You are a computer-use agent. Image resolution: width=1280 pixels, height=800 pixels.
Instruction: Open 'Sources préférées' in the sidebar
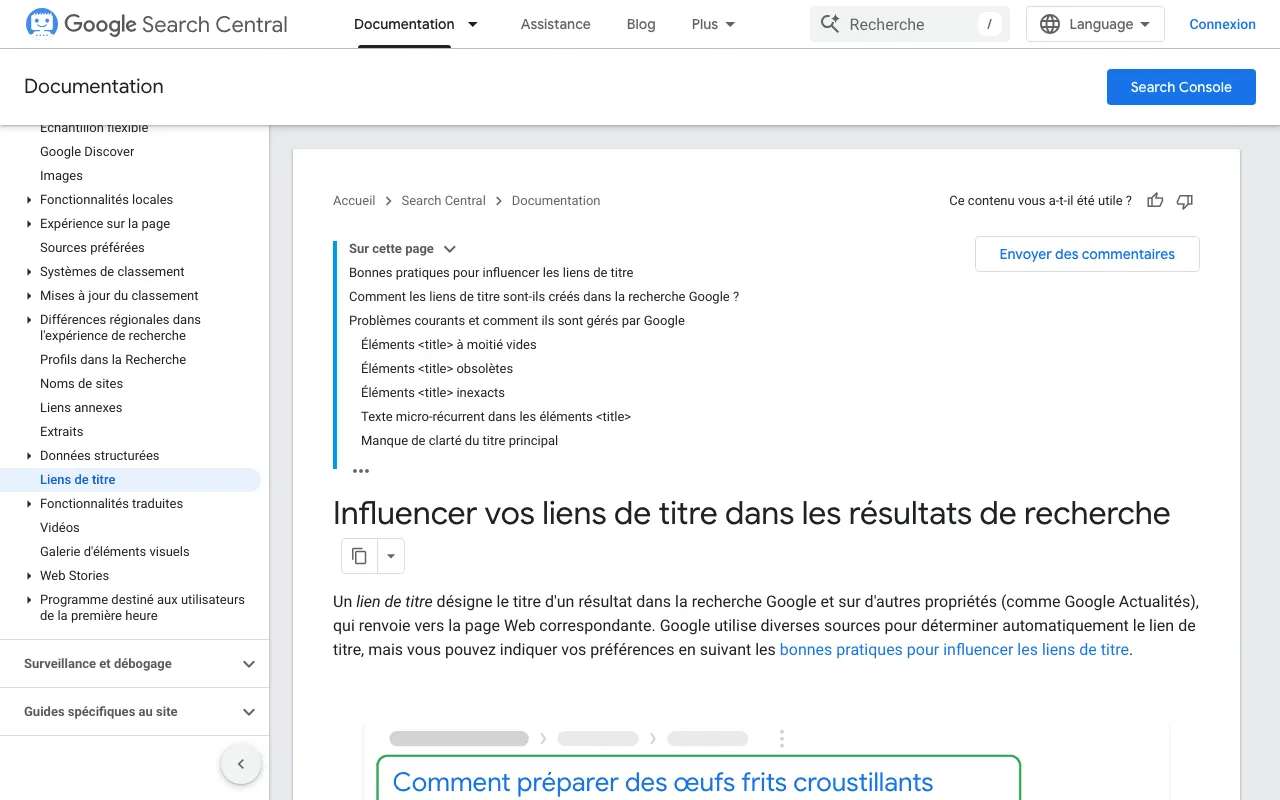[92, 248]
